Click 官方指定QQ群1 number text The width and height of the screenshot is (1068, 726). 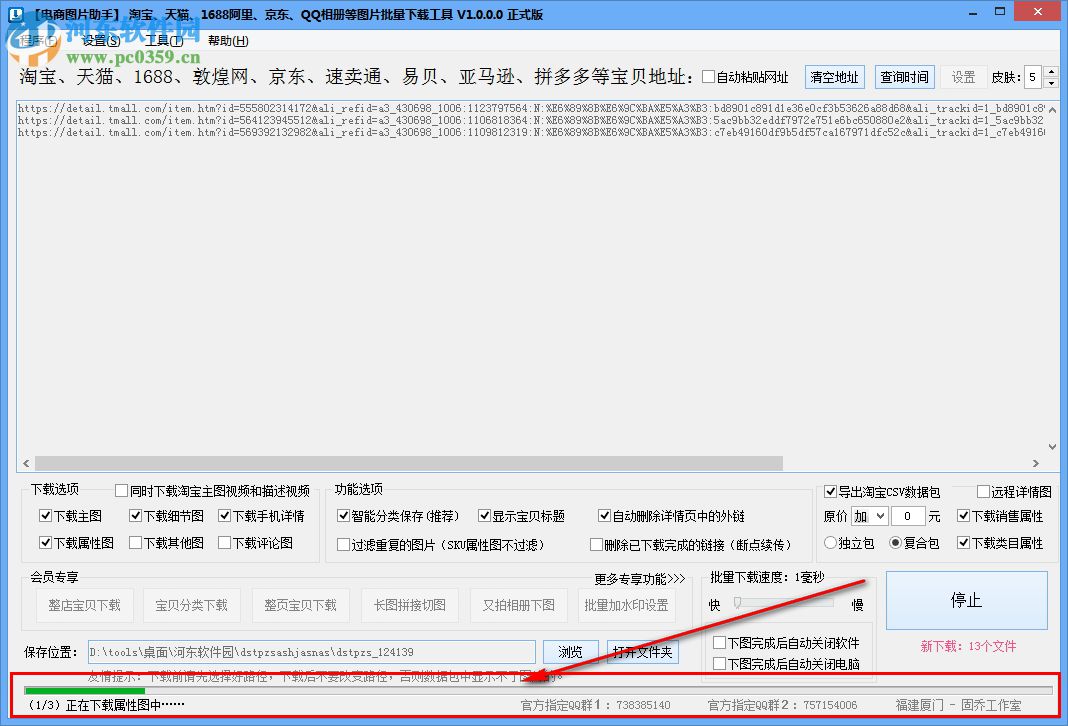(595, 706)
